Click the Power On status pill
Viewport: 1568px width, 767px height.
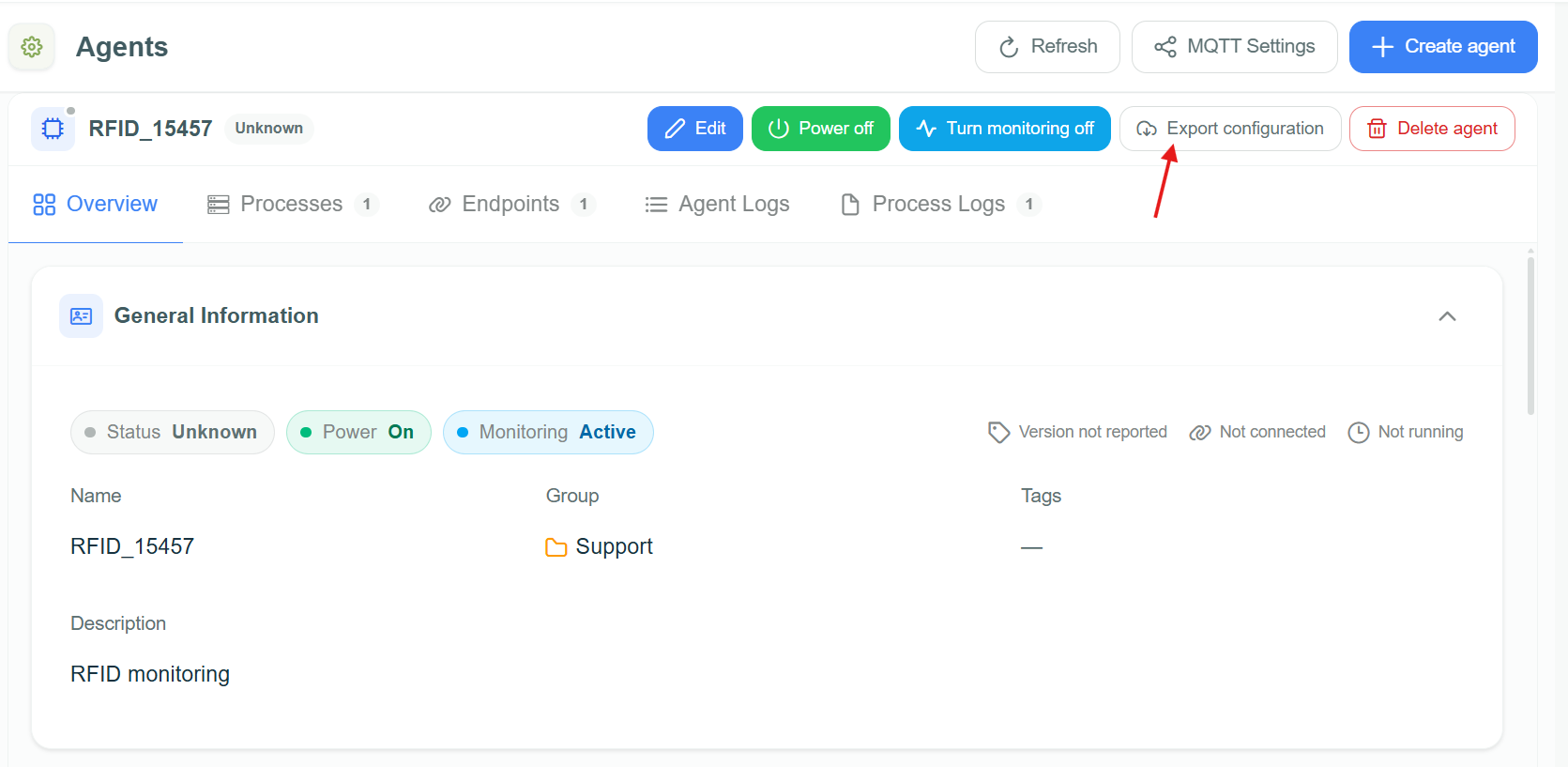pos(358,432)
